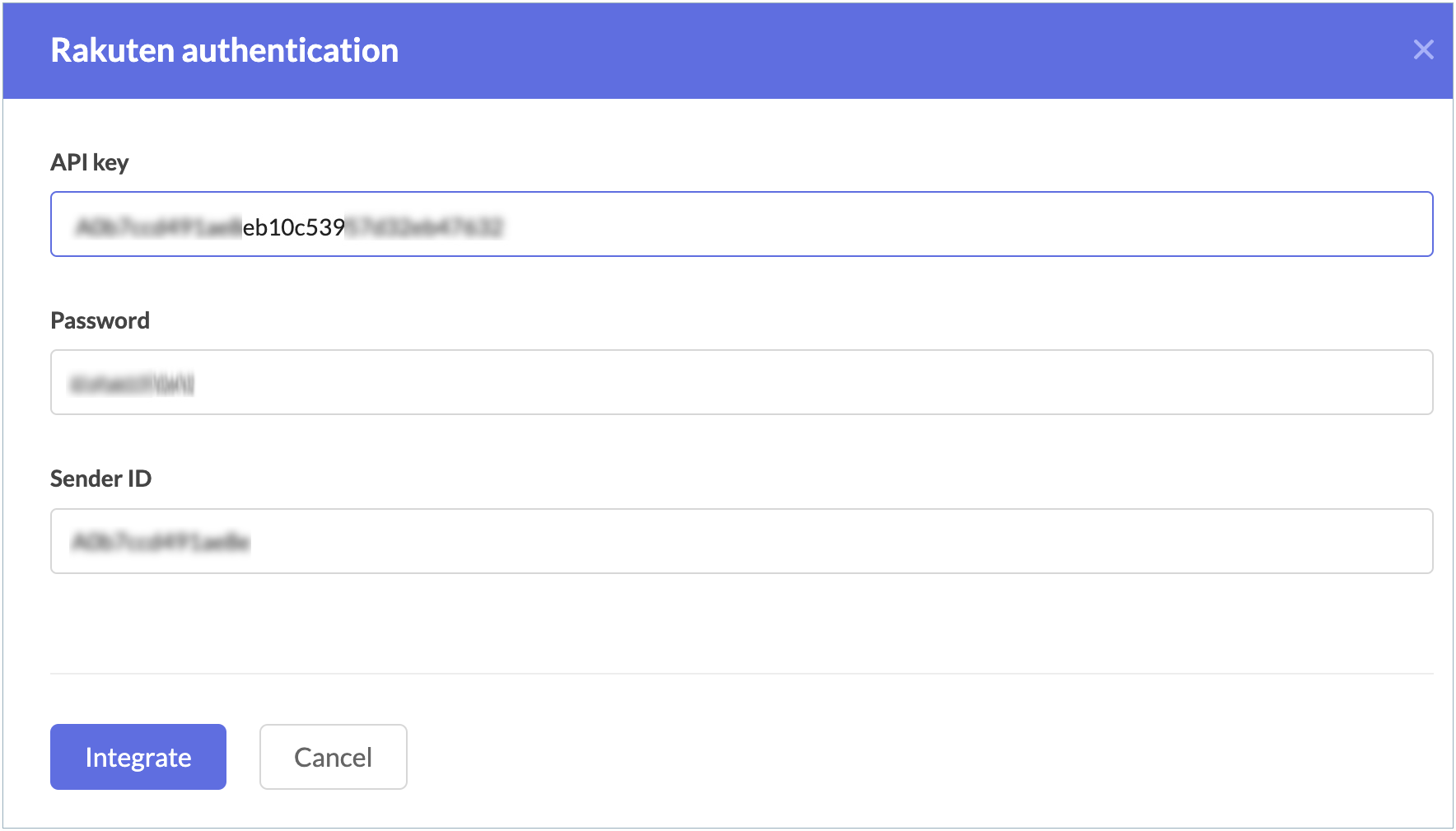Viewport: 1456px width, 831px height.
Task: Click the "API key" label
Action: tap(90, 162)
